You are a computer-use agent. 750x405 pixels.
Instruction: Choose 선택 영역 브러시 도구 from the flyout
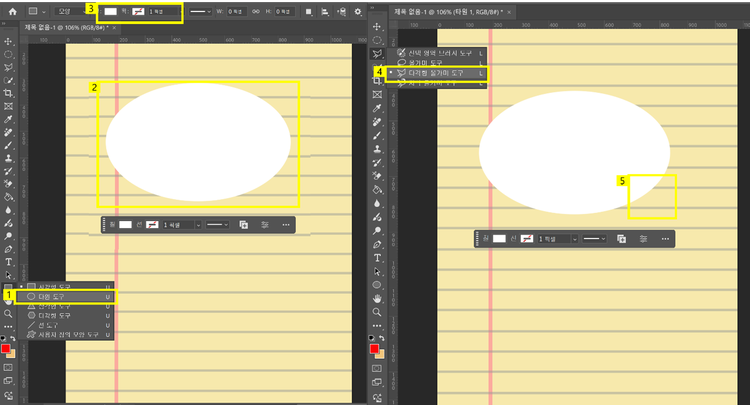click(436, 53)
